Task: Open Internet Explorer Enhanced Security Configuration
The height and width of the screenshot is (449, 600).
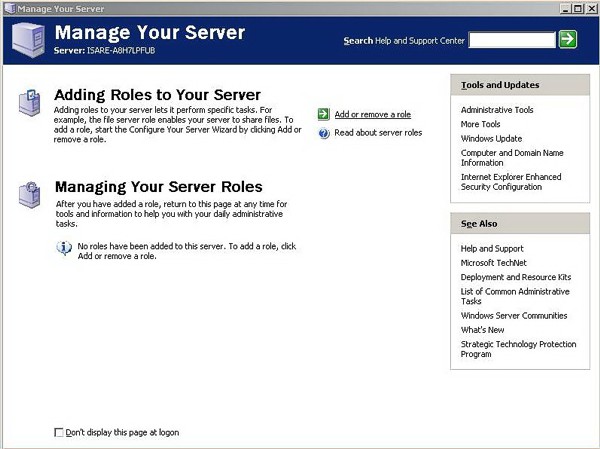Action: [511, 182]
